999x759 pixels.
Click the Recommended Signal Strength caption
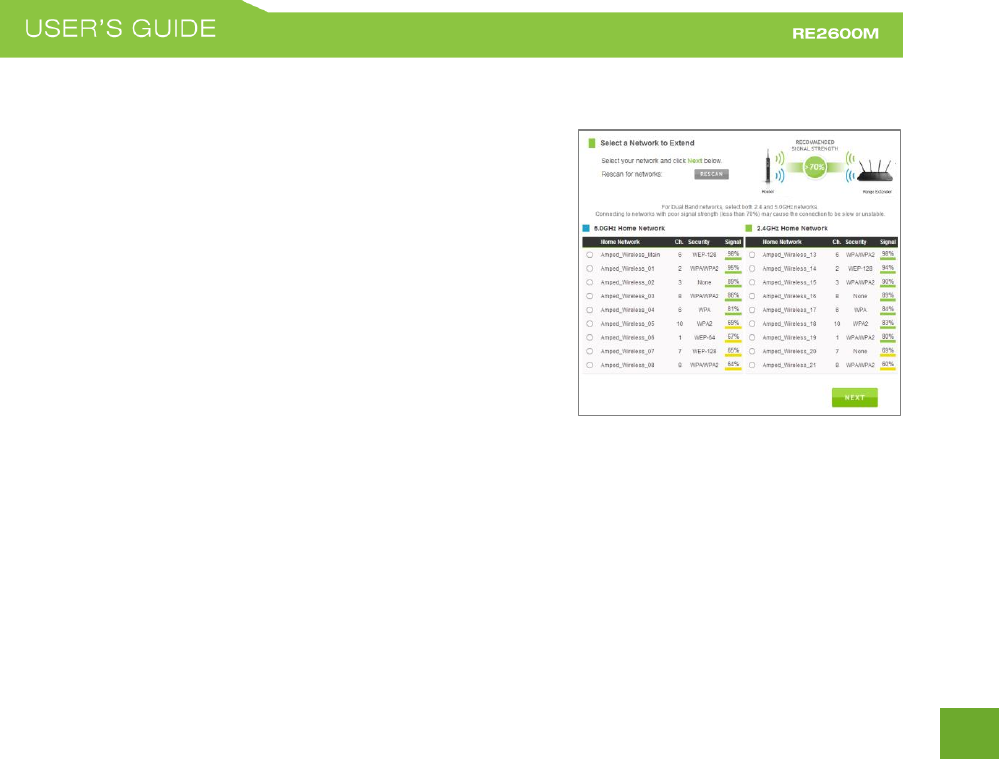pos(815,145)
